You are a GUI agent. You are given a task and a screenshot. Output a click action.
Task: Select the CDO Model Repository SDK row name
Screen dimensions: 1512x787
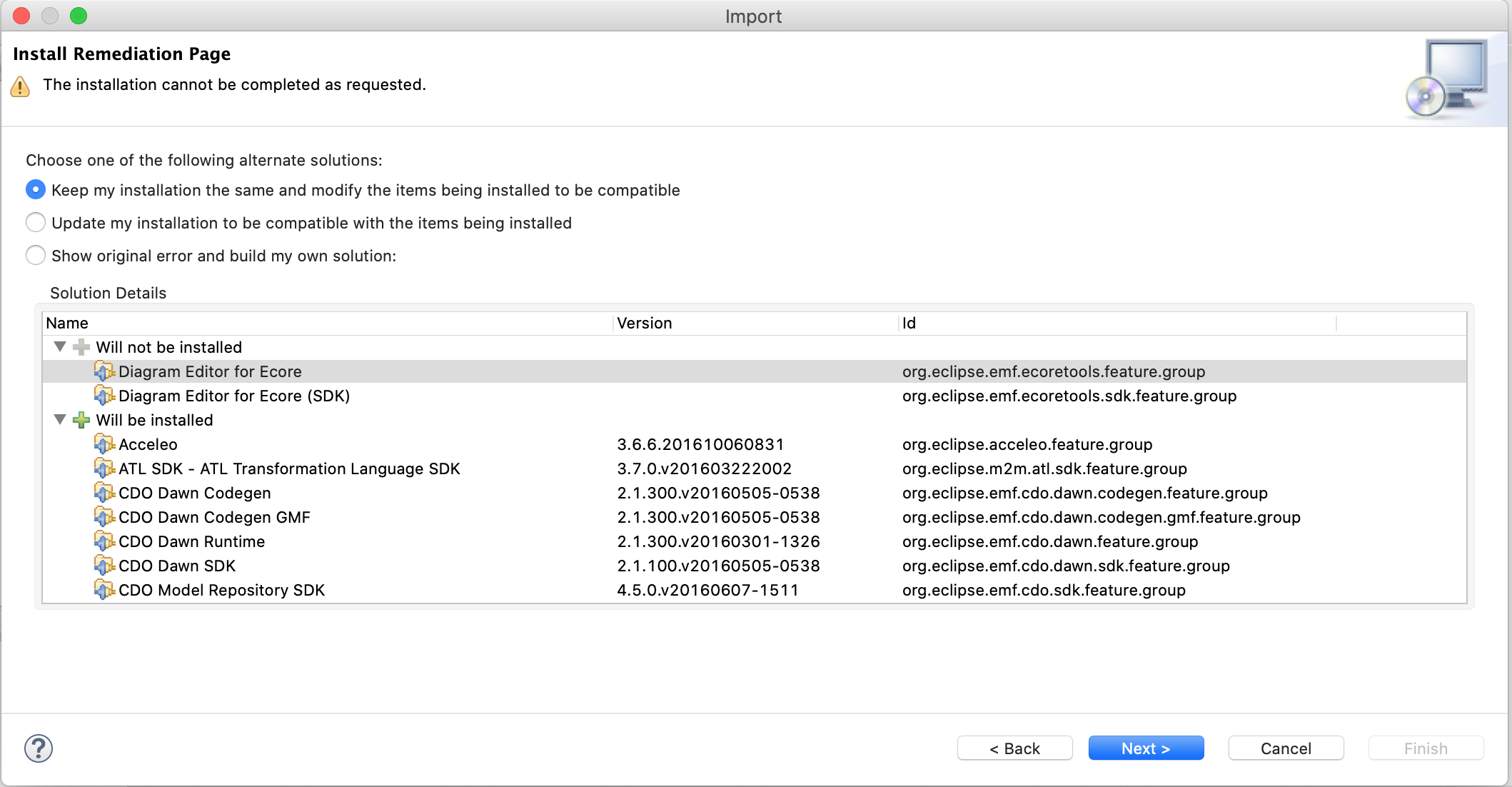pos(221,590)
